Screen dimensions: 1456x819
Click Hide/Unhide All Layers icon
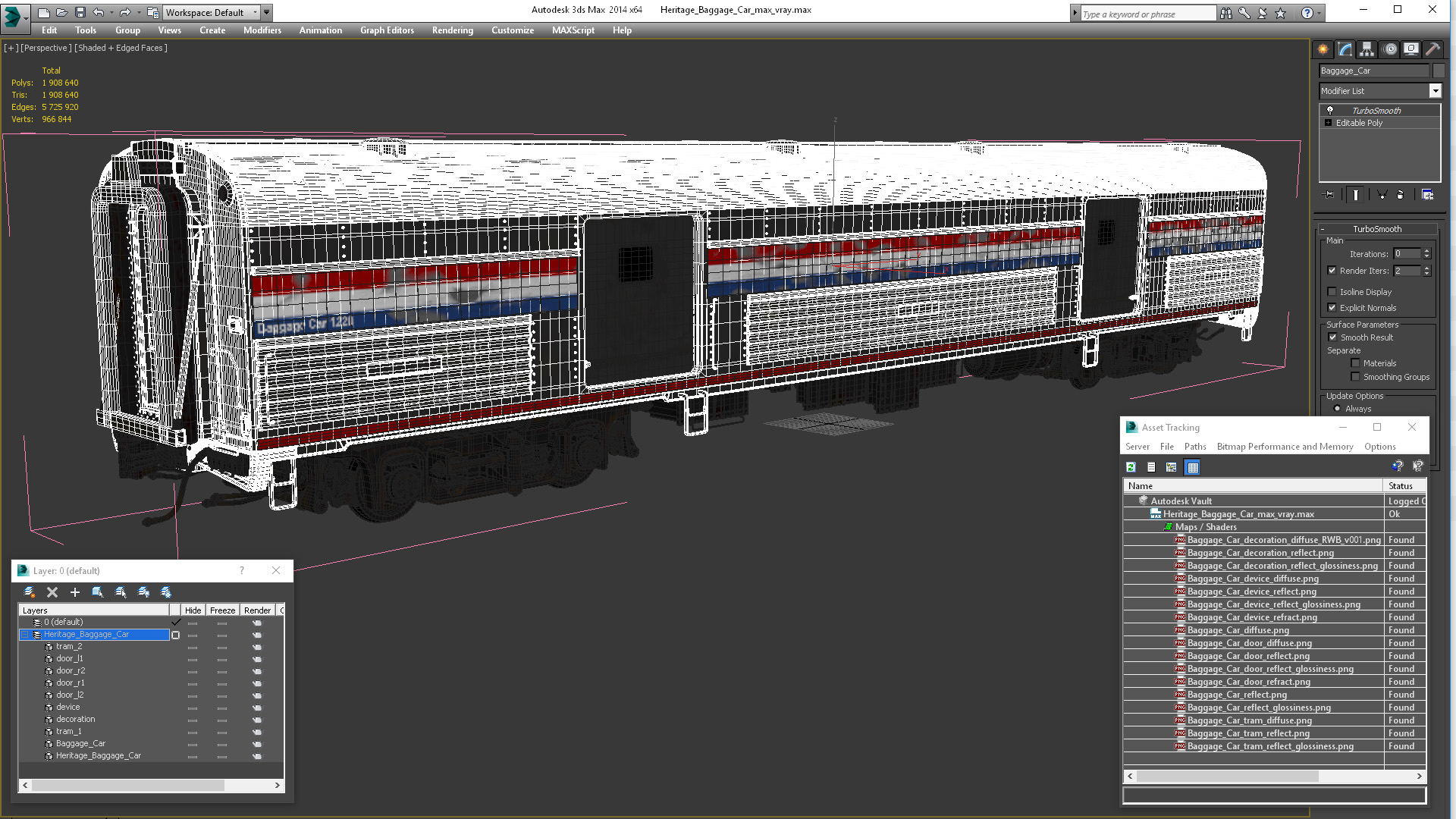pos(143,592)
